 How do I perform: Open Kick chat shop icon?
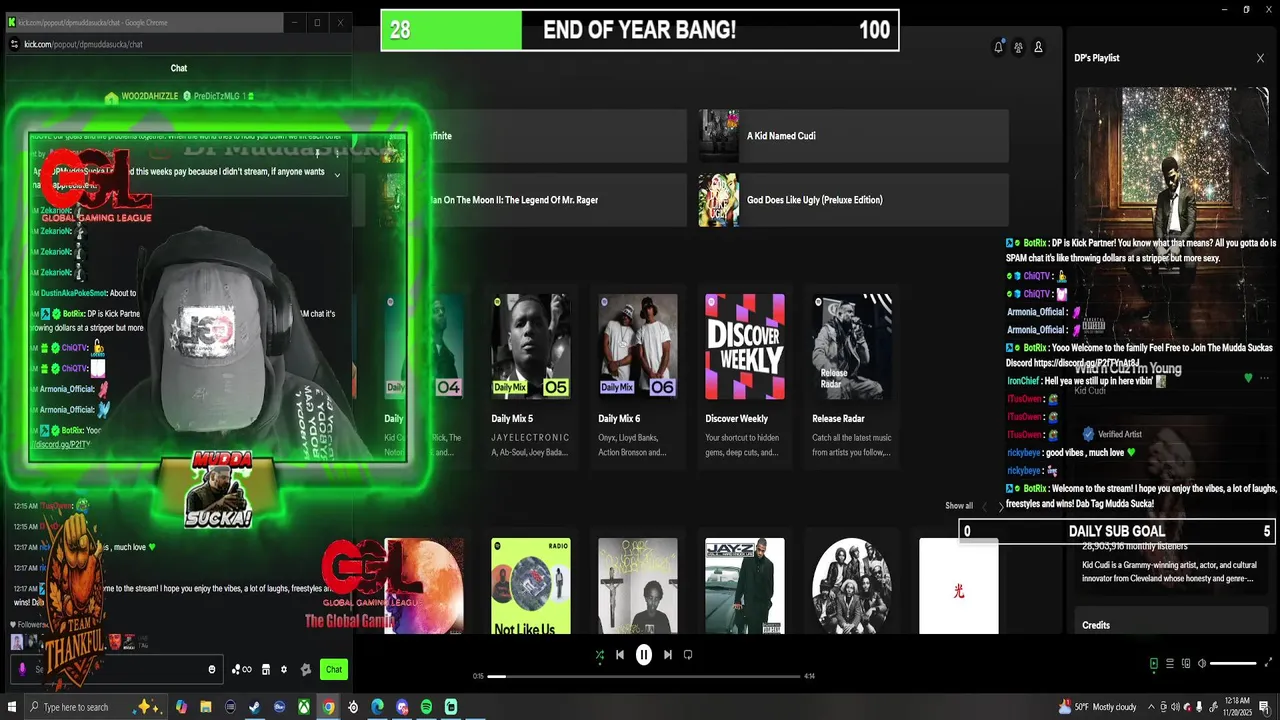coord(266,669)
